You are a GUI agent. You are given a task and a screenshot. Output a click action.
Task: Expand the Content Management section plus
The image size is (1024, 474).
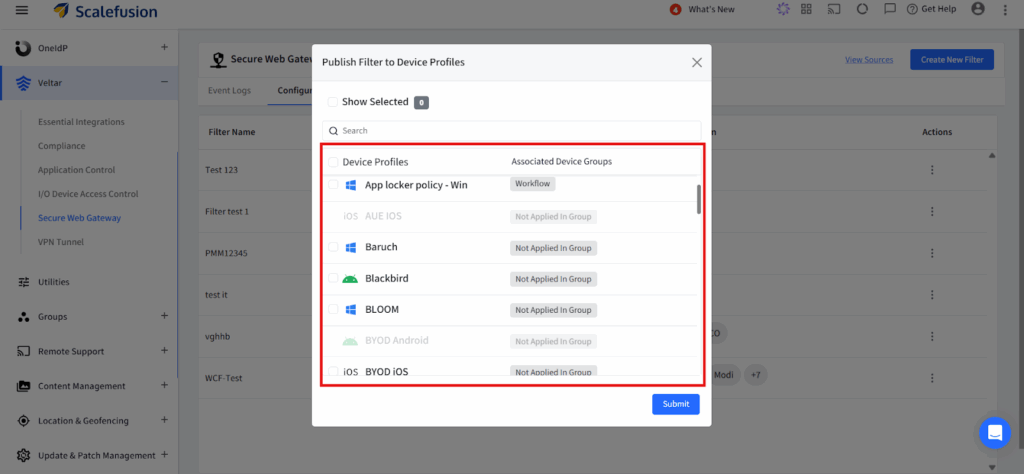pyautogui.click(x=165, y=385)
